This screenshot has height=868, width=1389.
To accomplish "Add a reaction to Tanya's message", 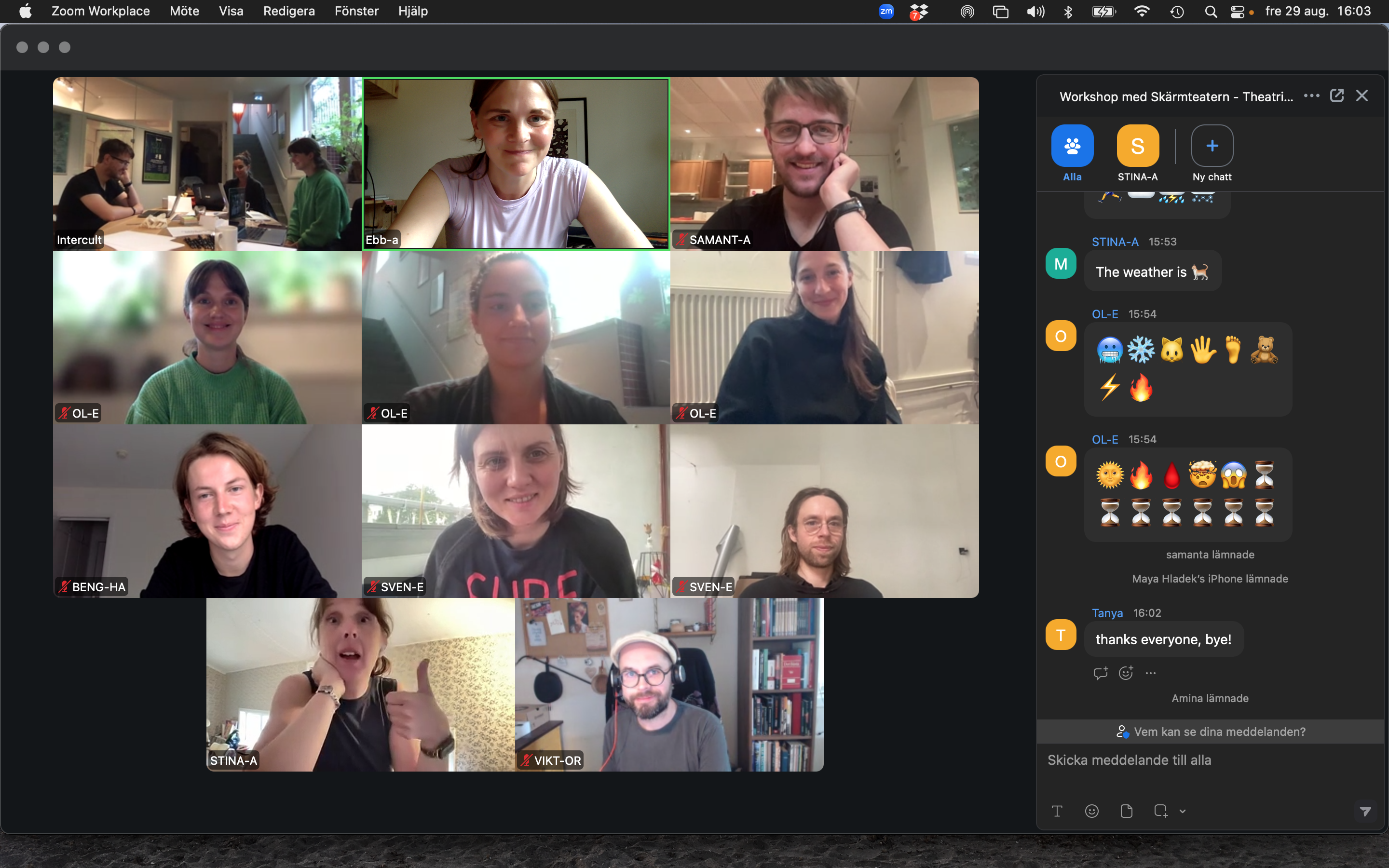I will tap(1126, 673).
